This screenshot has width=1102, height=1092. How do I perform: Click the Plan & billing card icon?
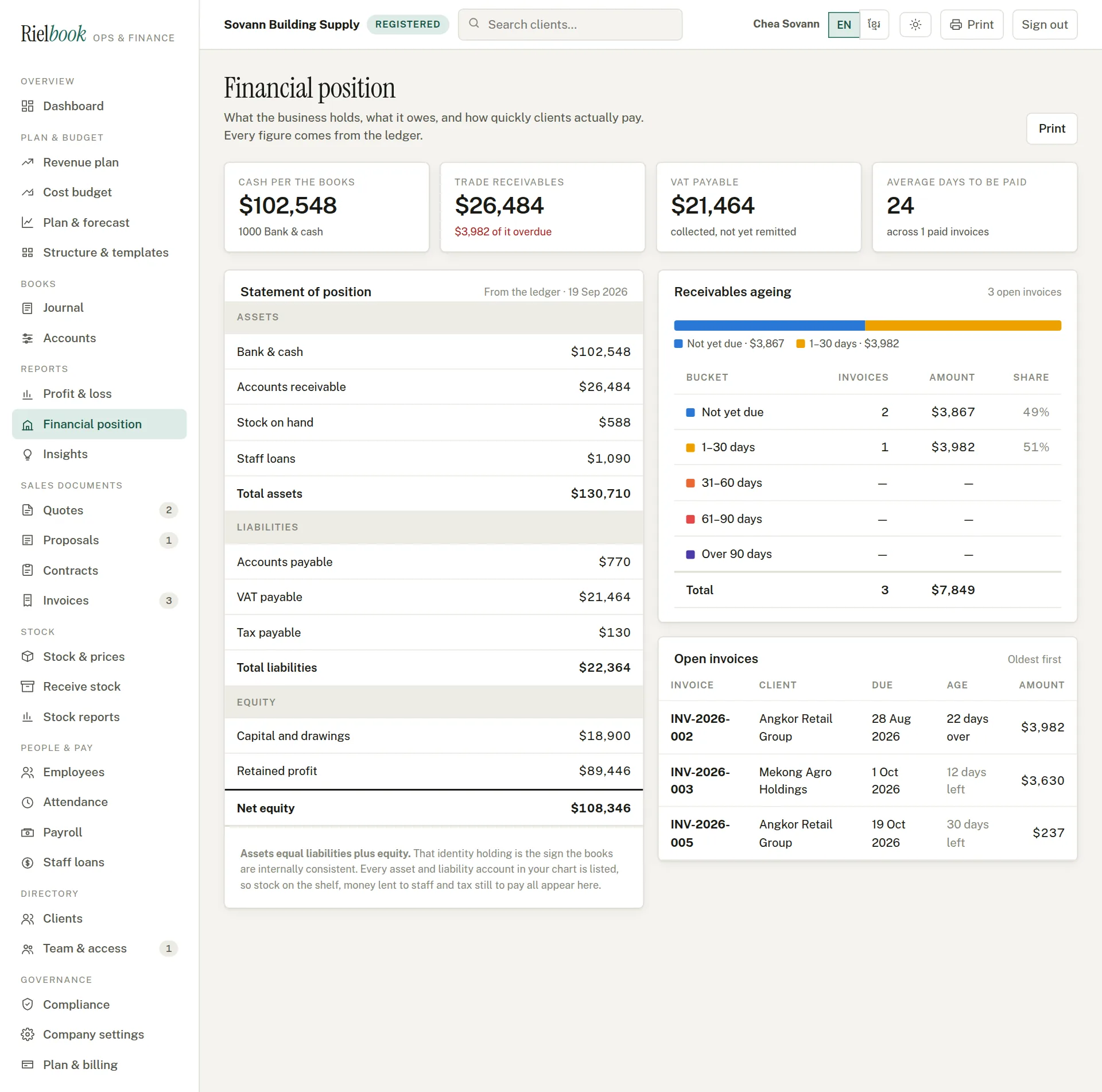click(x=28, y=1065)
